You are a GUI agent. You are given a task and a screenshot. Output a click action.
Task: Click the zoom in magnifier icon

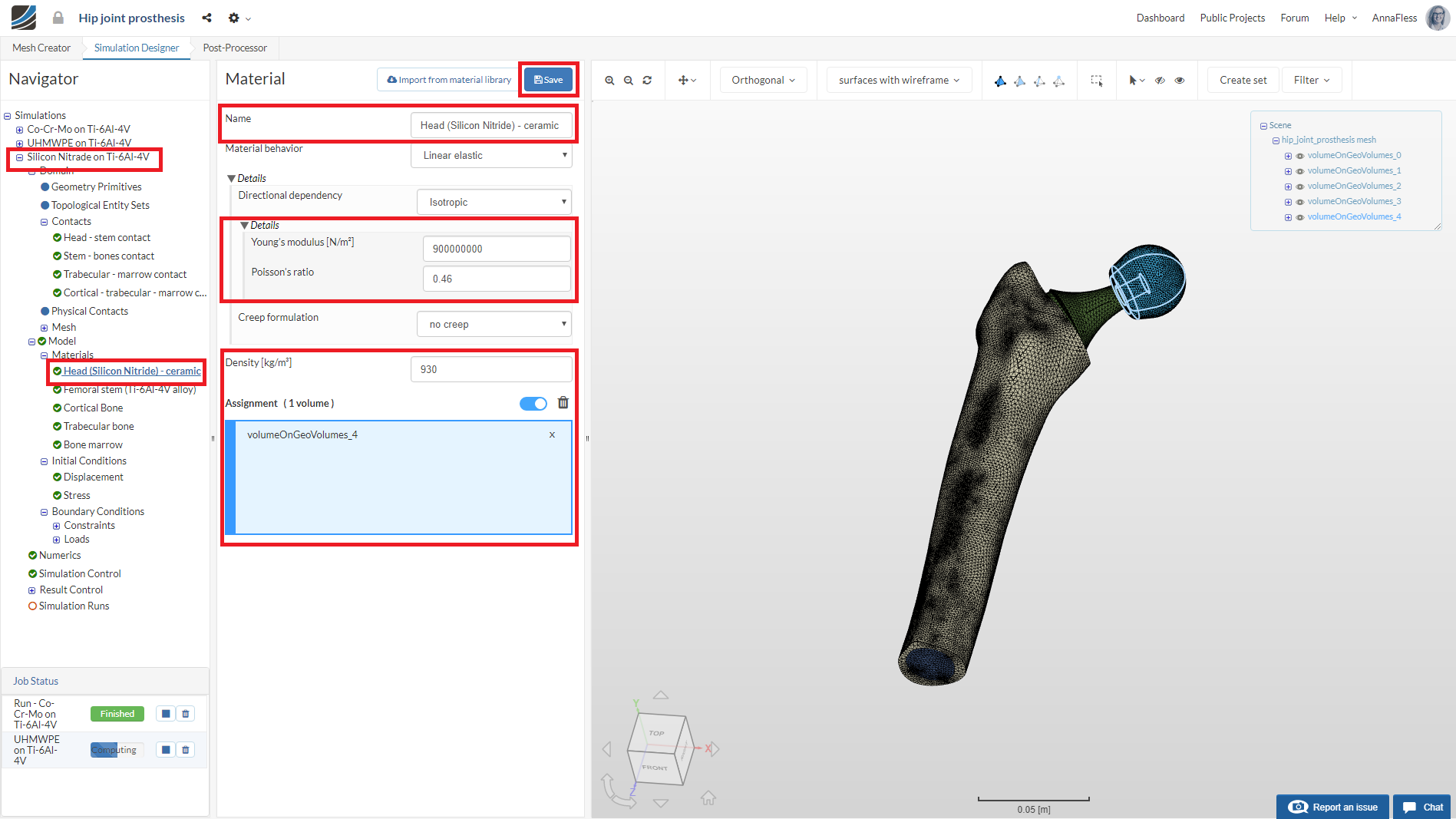point(609,80)
